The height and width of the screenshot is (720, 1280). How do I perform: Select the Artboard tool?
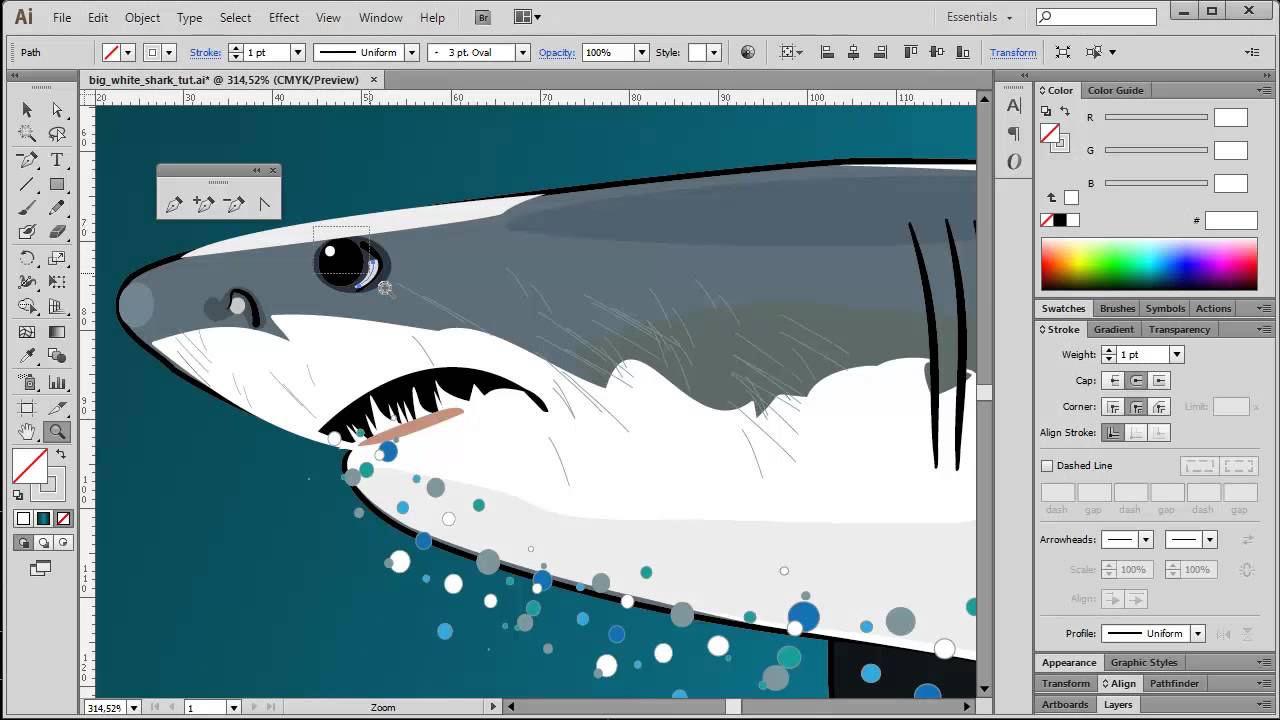click(27, 407)
